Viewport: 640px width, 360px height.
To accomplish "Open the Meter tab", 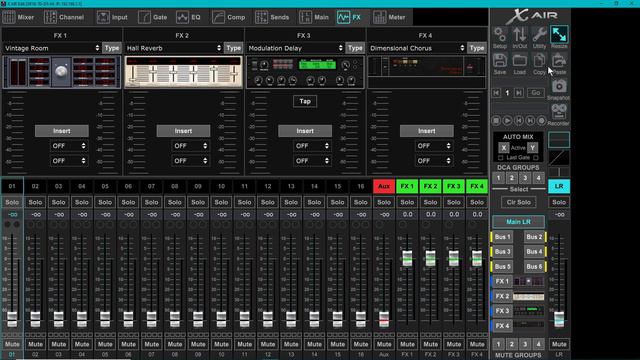I will click(x=389, y=17).
